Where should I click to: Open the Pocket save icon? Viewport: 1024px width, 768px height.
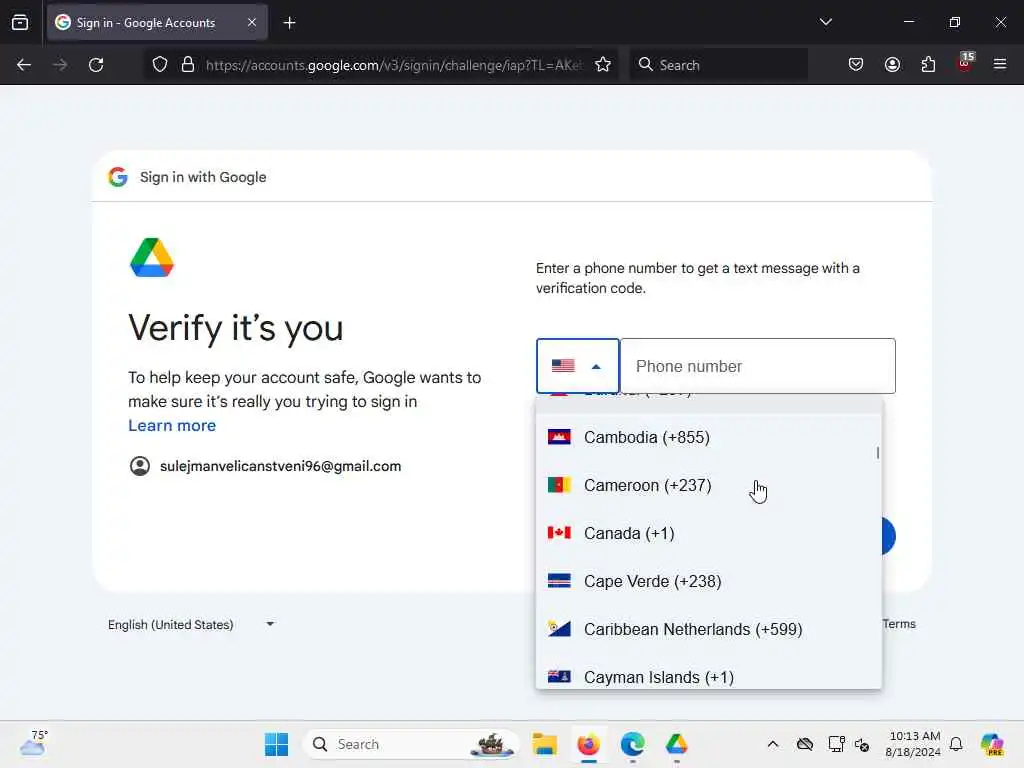tap(856, 65)
